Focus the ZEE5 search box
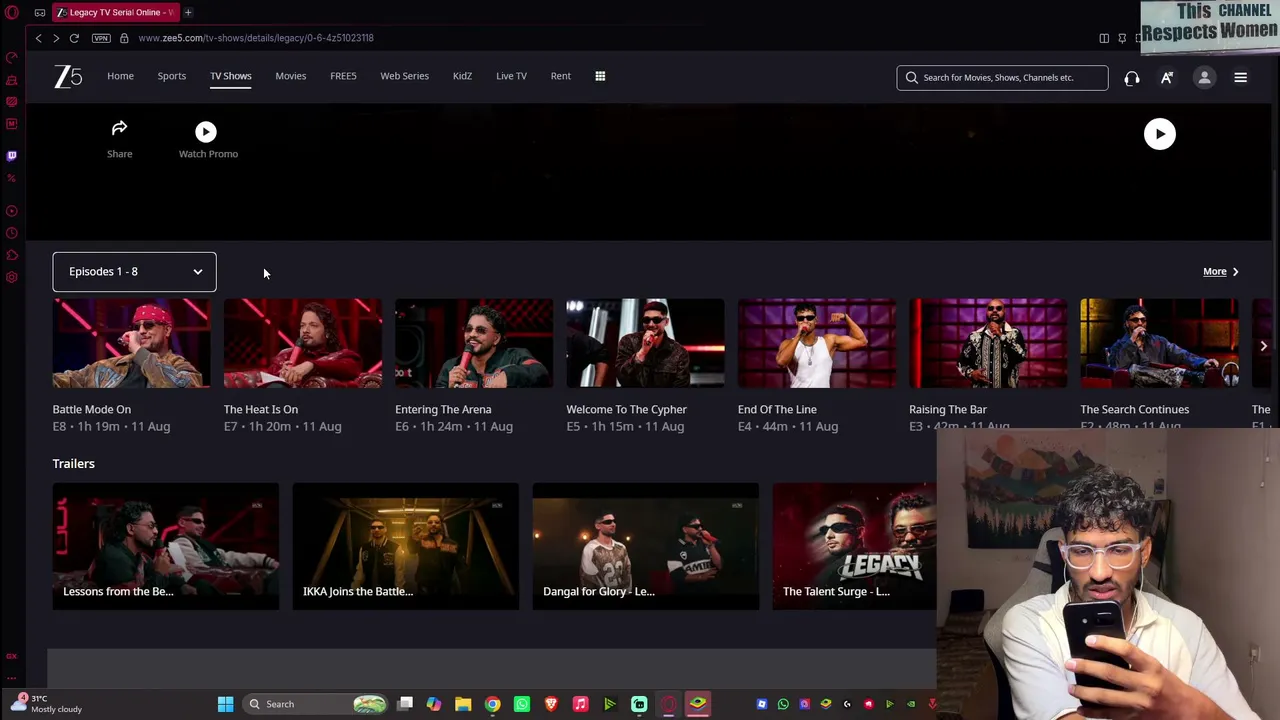1280x720 pixels. click(x=1002, y=77)
